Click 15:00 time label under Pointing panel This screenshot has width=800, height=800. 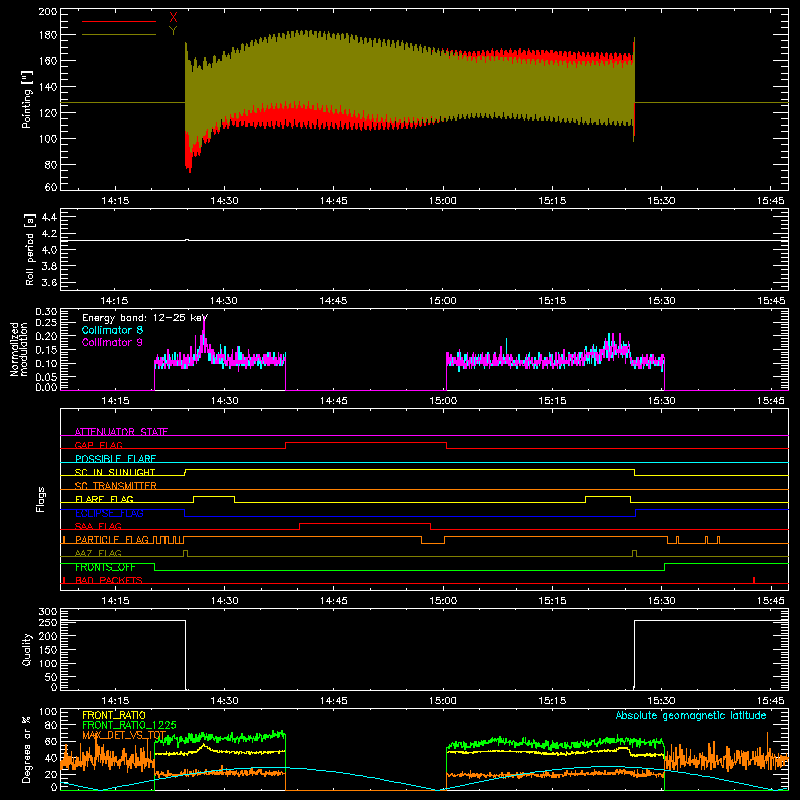443,201
